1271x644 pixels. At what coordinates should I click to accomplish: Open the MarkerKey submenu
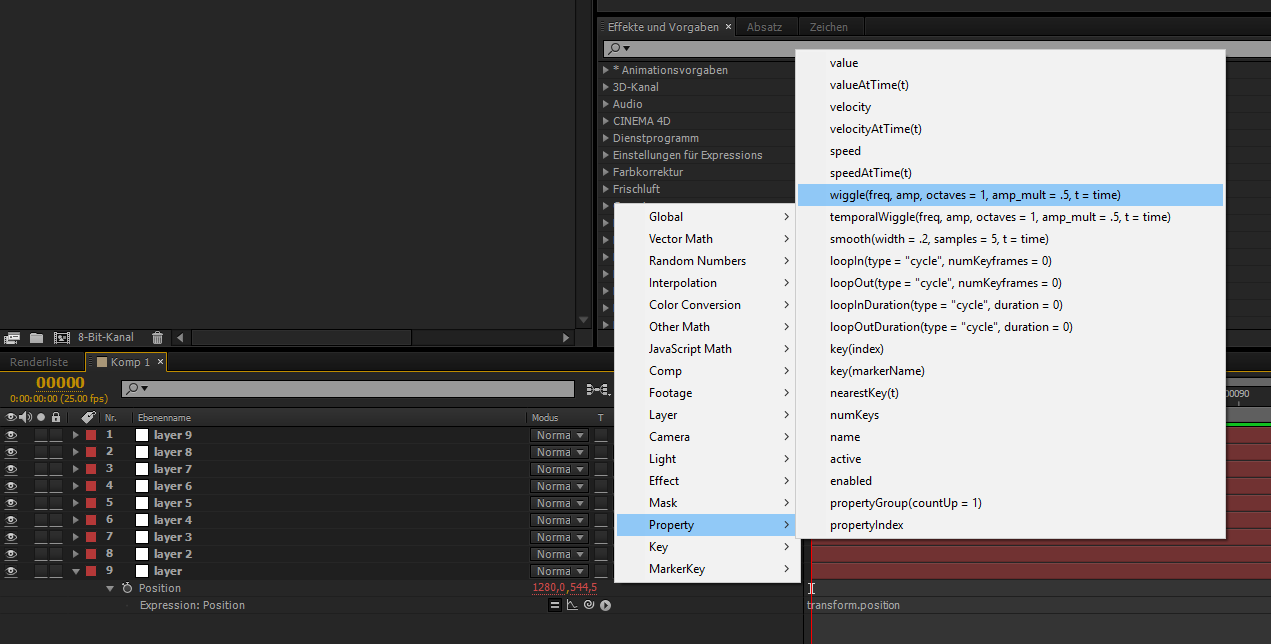707,569
